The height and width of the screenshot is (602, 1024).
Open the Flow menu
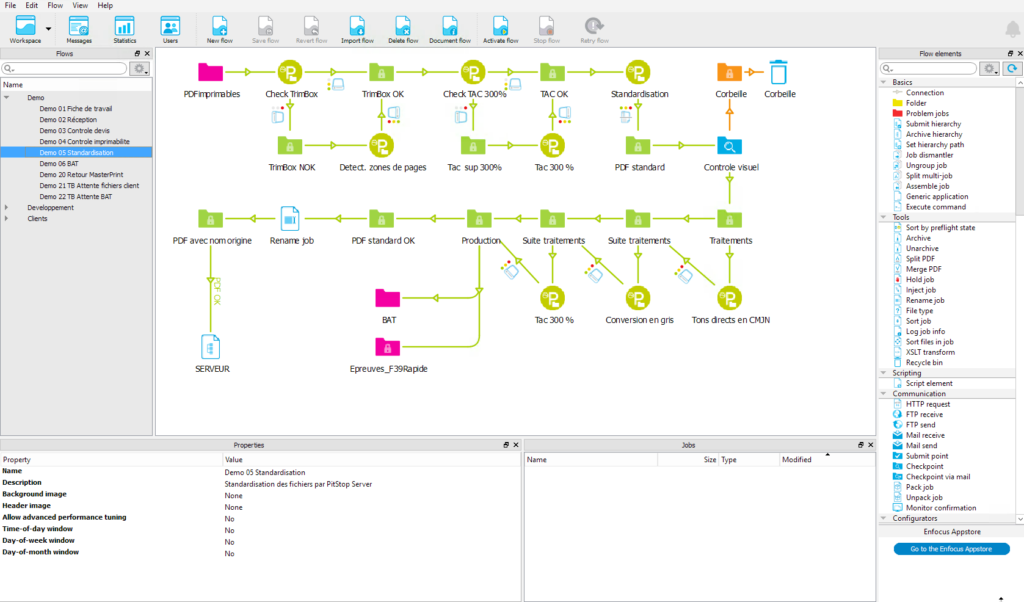coord(55,5)
